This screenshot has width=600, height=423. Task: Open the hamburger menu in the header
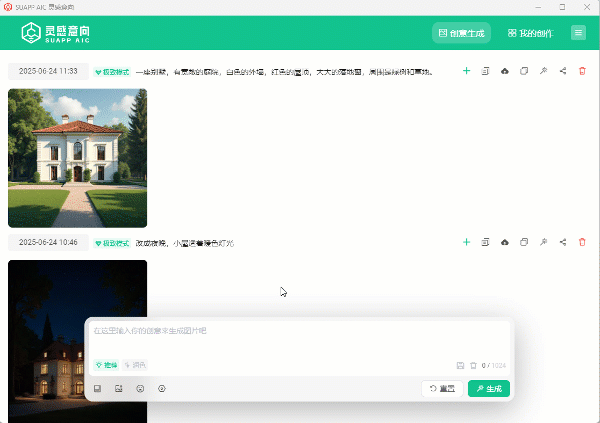tap(578, 33)
